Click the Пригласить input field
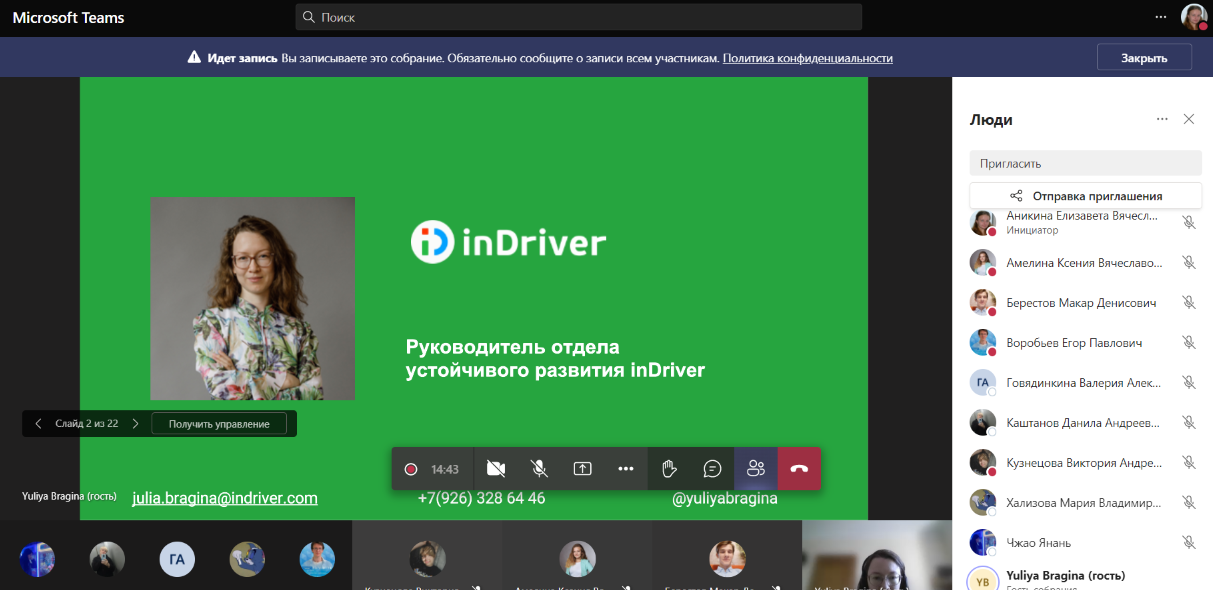The width and height of the screenshot is (1213, 590). (x=1086, y=163)
